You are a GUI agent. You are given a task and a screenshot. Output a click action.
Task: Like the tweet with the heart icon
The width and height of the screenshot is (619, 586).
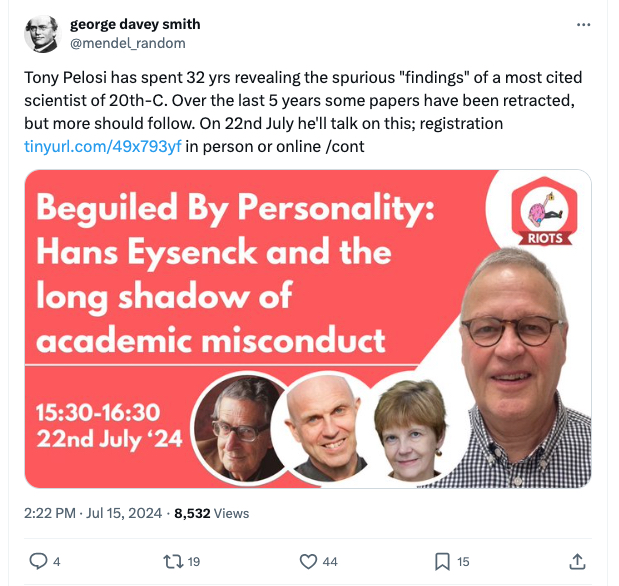pos(308,561)
